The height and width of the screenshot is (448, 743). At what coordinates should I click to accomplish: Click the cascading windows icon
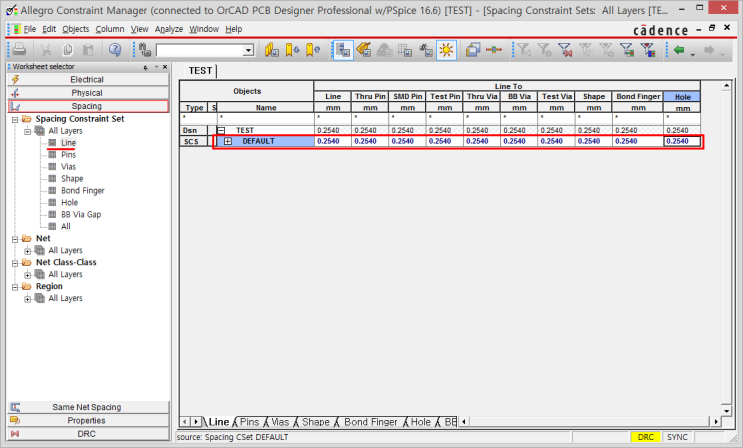pyautogui.click(x=473, y=50)
